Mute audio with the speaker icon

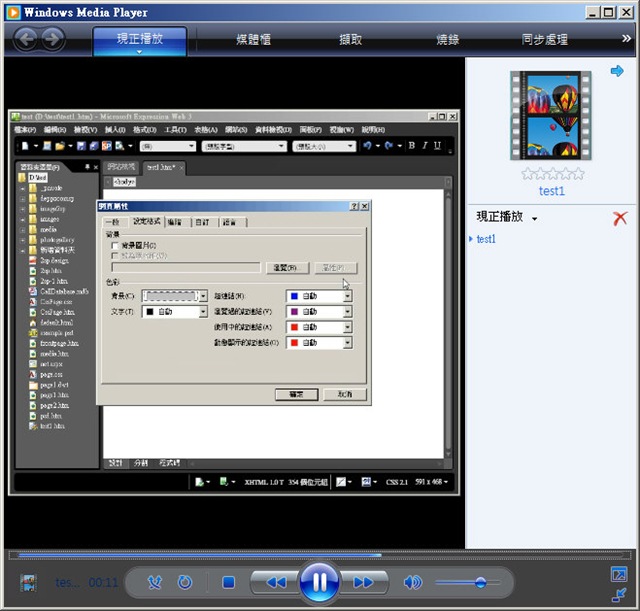pos(413,582)
